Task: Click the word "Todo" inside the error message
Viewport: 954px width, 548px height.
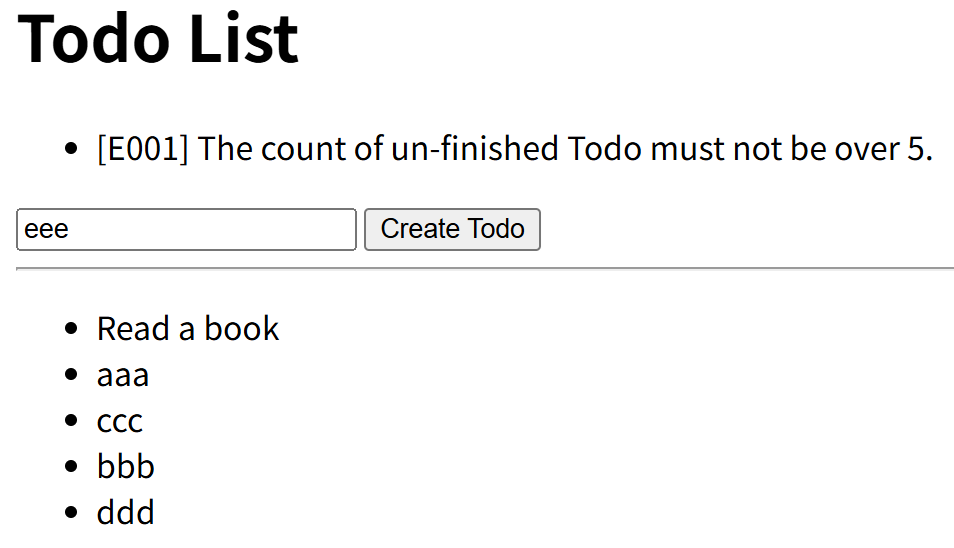Action: point(605,149)
